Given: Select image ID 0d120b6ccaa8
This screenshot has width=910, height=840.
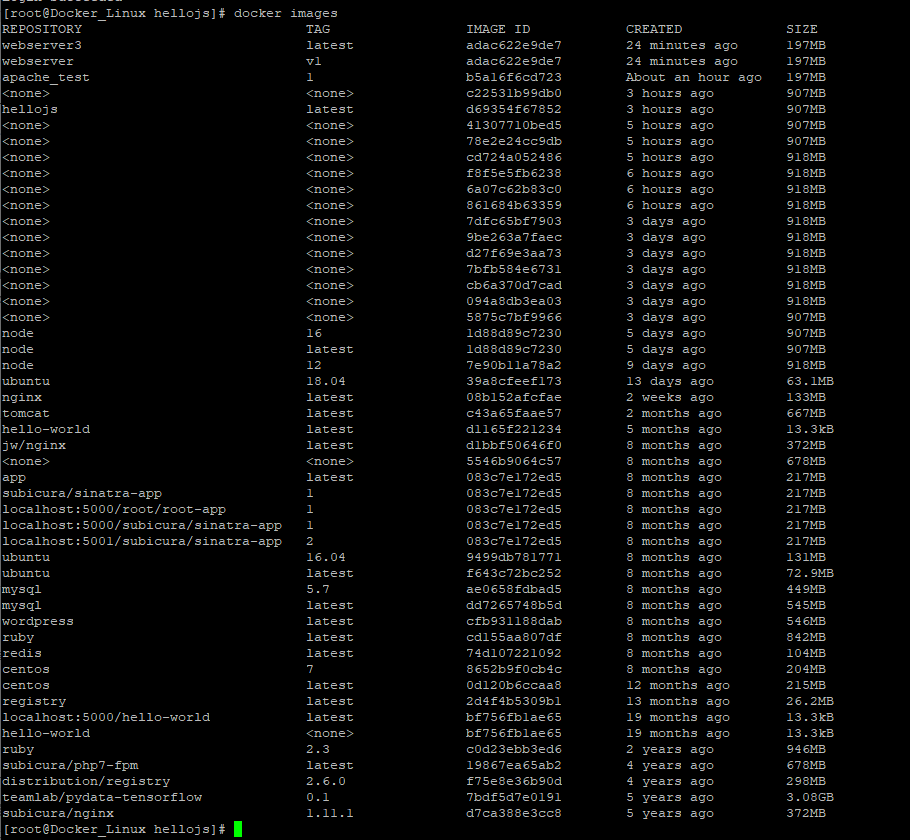Looking at the screenshot, I should coord(514,686).
